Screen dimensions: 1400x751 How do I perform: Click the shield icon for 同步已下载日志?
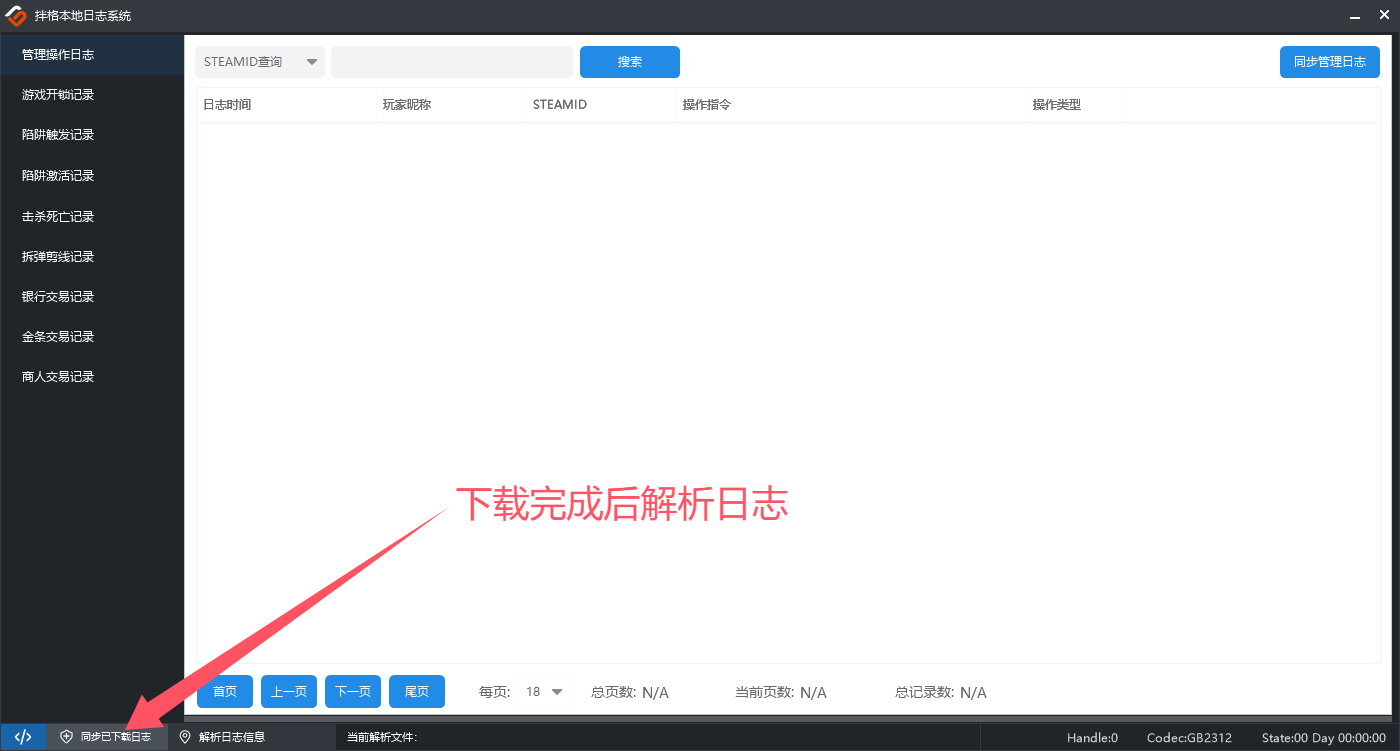click(x=67, y=737)
